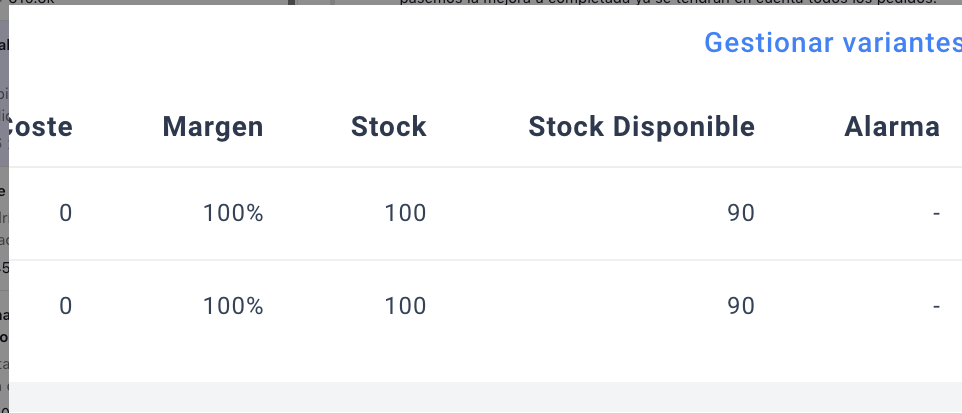Click the Margen column header

(213, 127)
